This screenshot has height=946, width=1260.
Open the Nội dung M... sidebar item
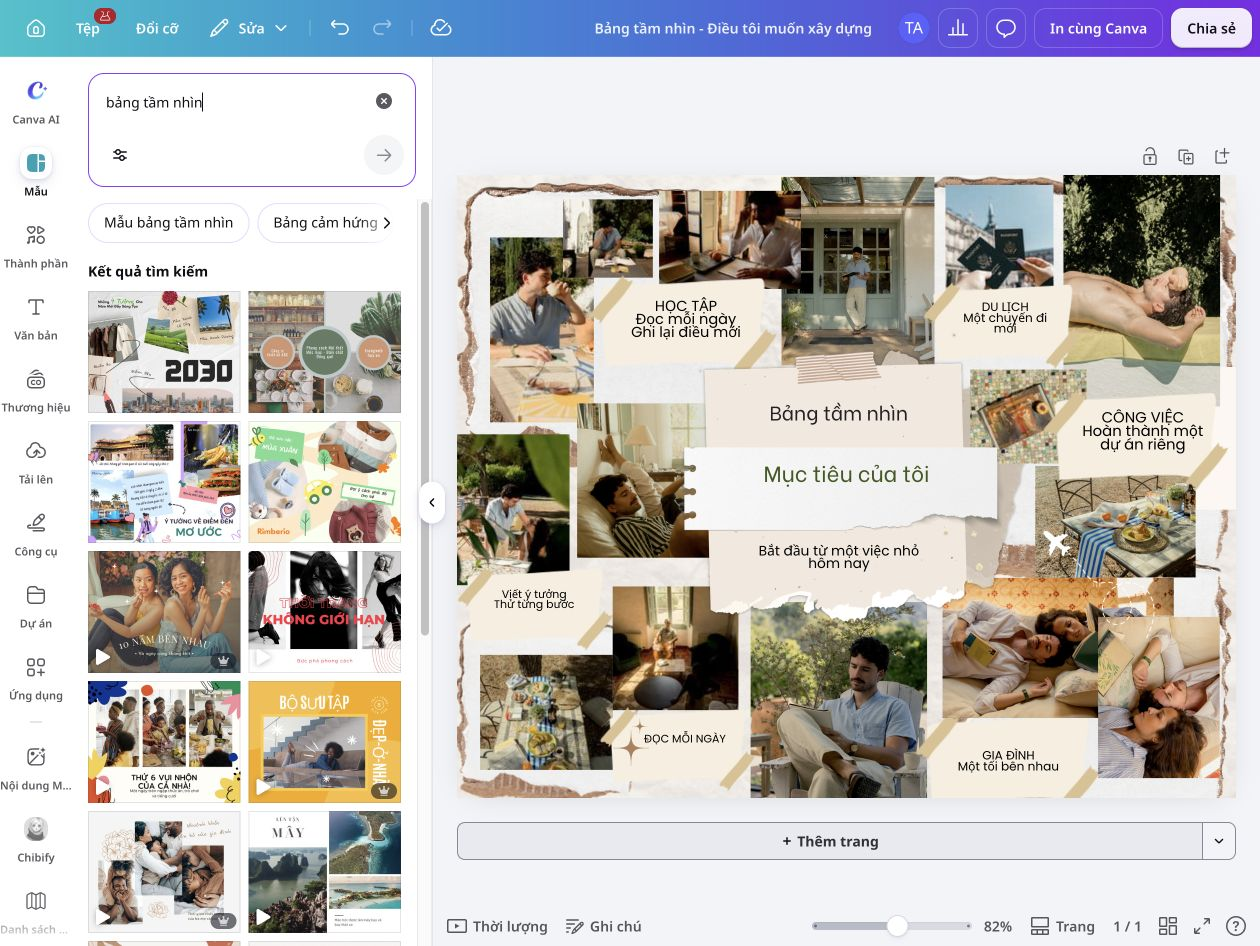[36, 768]
